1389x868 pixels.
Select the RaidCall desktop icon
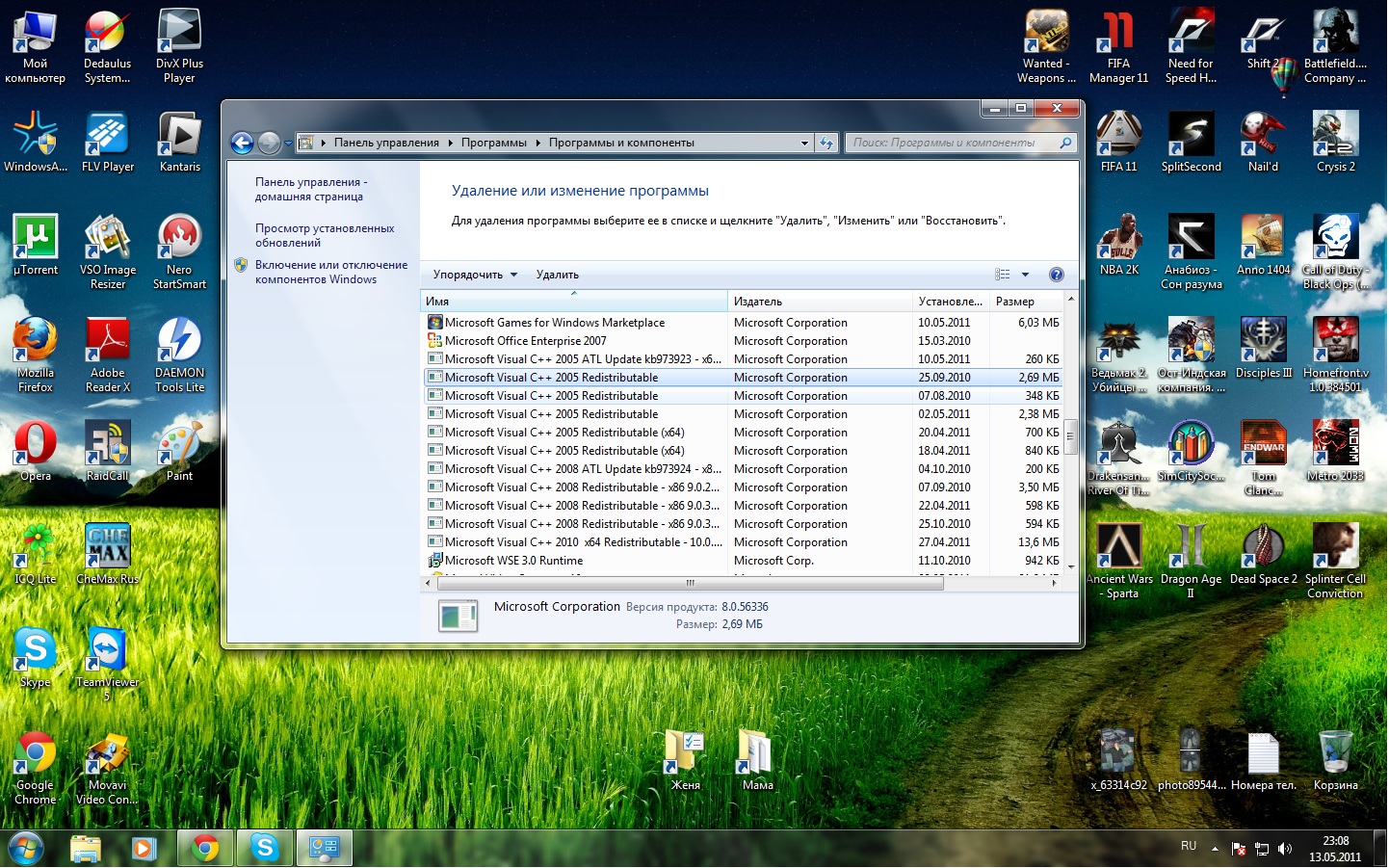click(x=107, y=451)
